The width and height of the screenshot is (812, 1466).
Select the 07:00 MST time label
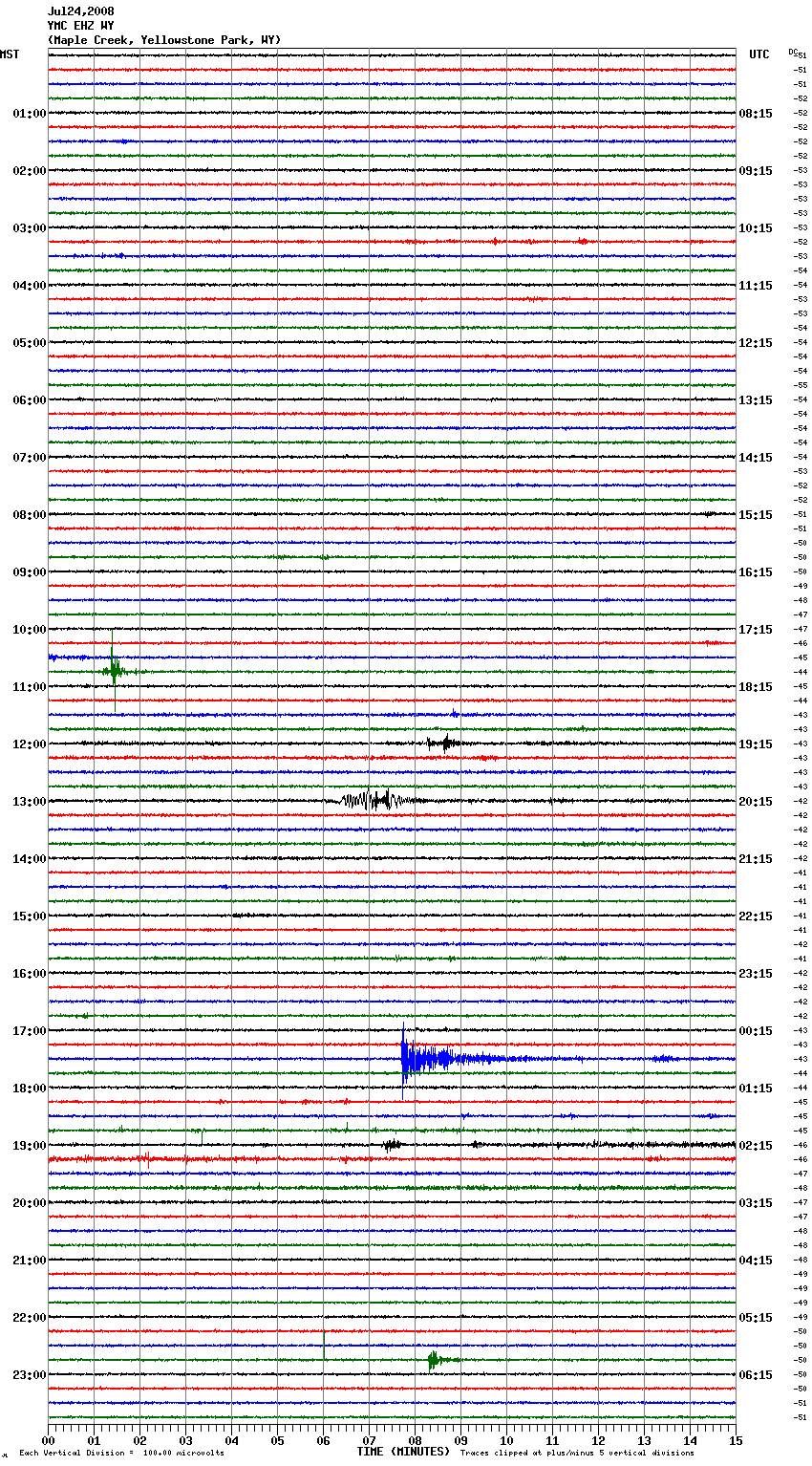click(x=29, y=458)
